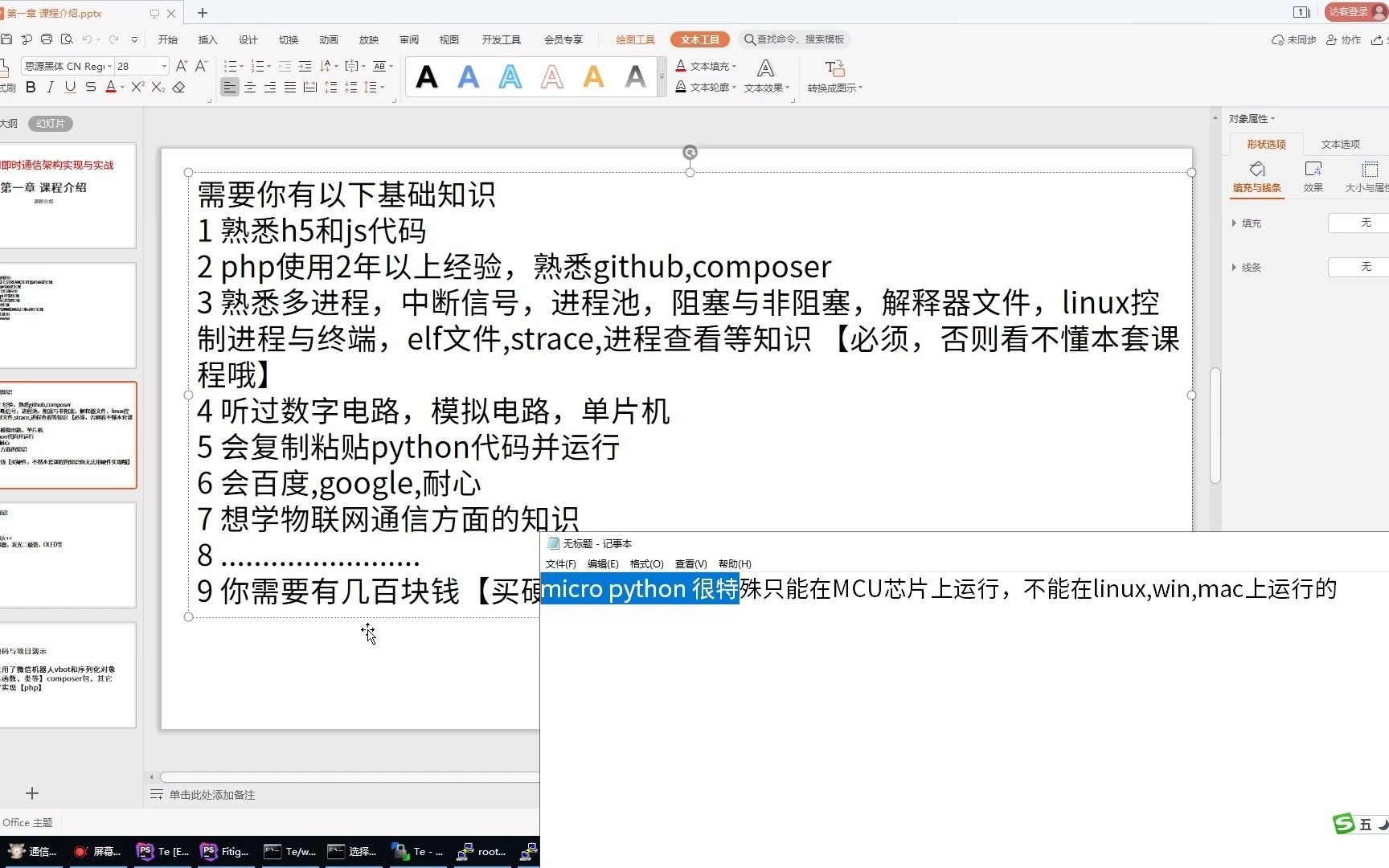Viewport: 1389px width, 868px height.
Task: Toggle superscript formatting
Action: 137,87
